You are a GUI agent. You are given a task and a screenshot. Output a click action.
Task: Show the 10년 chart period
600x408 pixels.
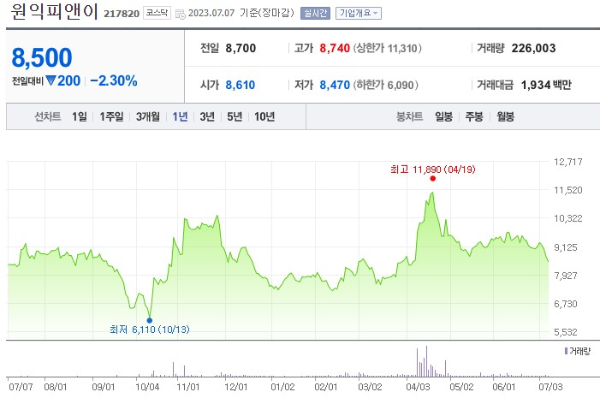[264, 116]
